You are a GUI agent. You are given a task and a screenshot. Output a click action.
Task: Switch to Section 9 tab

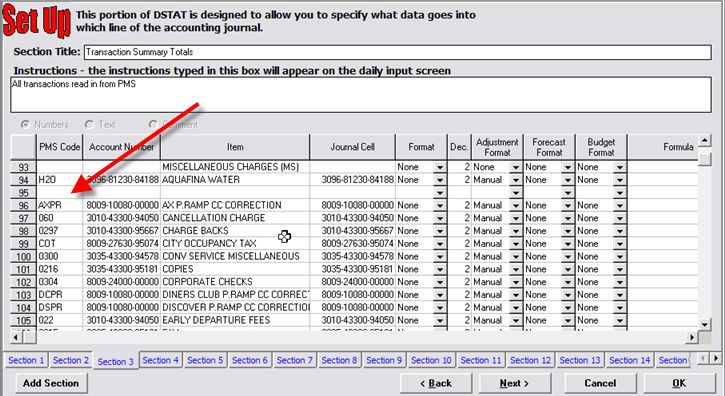pos(384,360)
